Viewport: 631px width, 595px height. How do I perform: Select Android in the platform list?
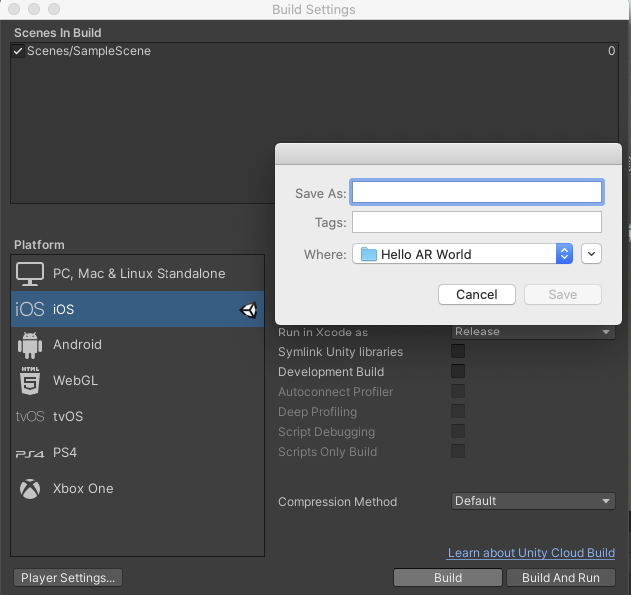pos(78,345)
